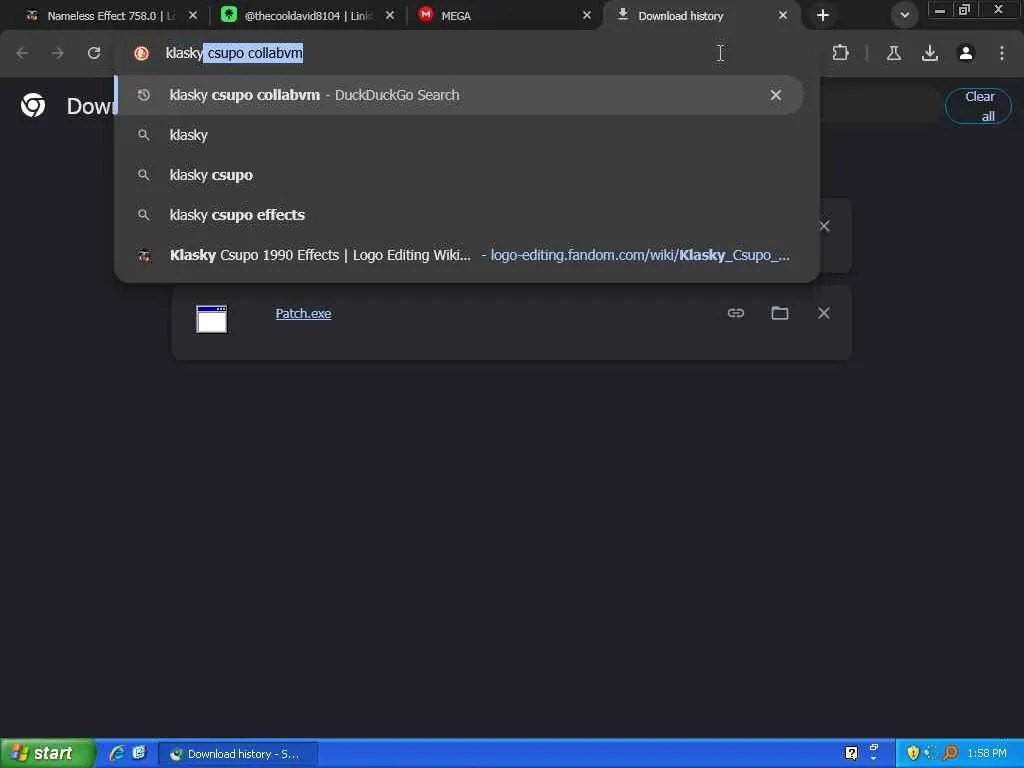Click the browser back arrow
Viewport: 1024px width, 768px height.
[22, 53]
